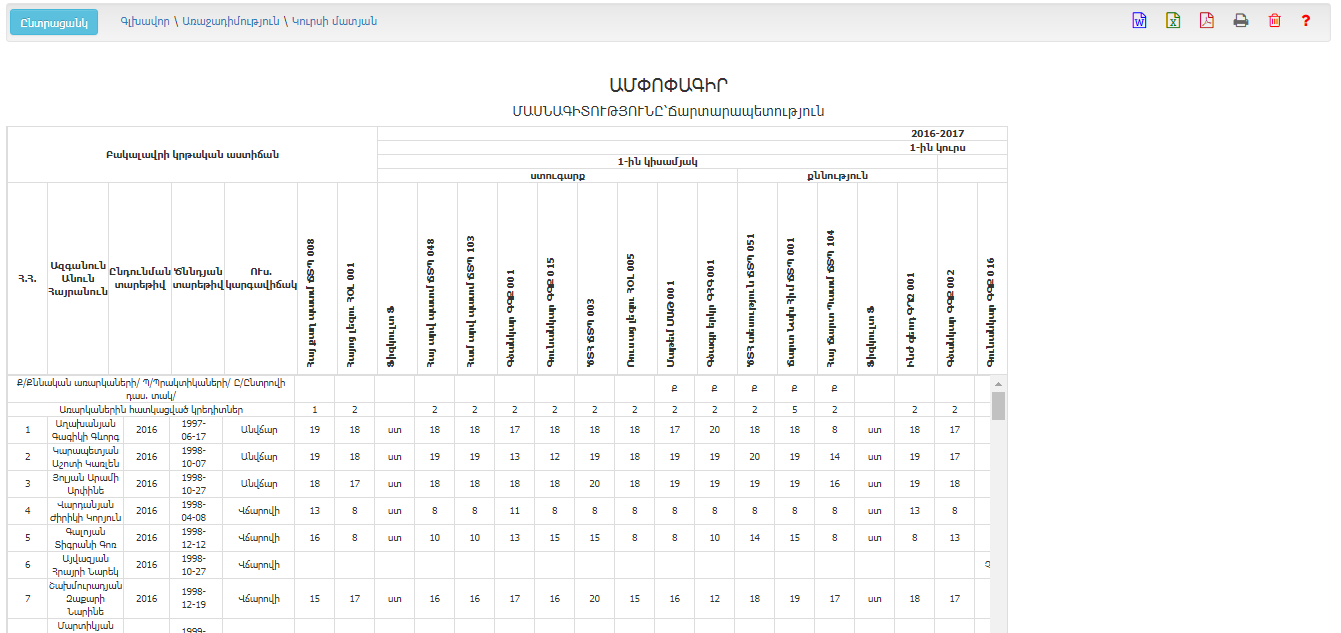Click Ուս. կարգավիճակ column header
Viewport: 1341px width, 633px height.
point(259,279)
